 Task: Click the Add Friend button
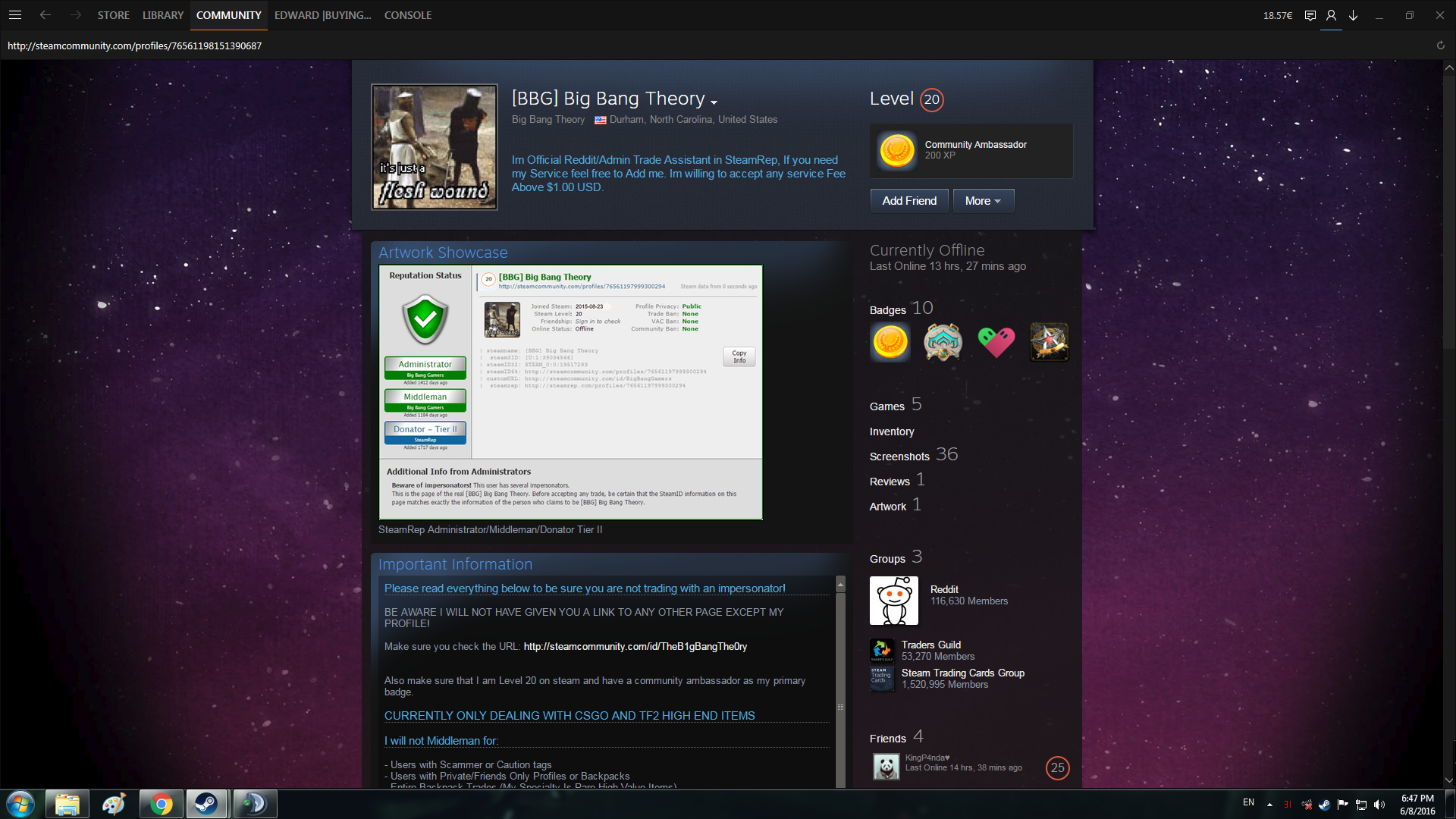[908, 201]
